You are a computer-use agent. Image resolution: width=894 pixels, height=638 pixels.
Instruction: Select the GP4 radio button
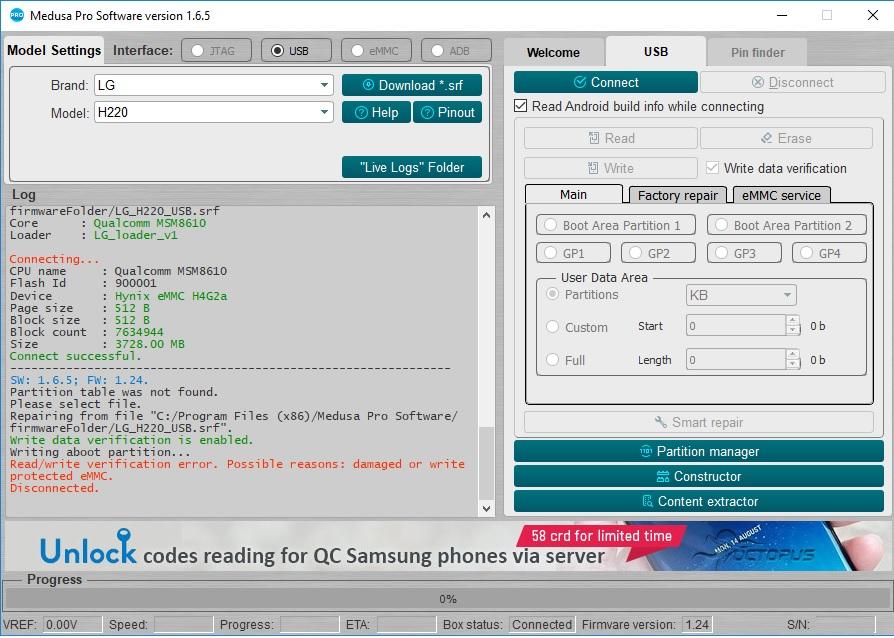tap(806, 253)
